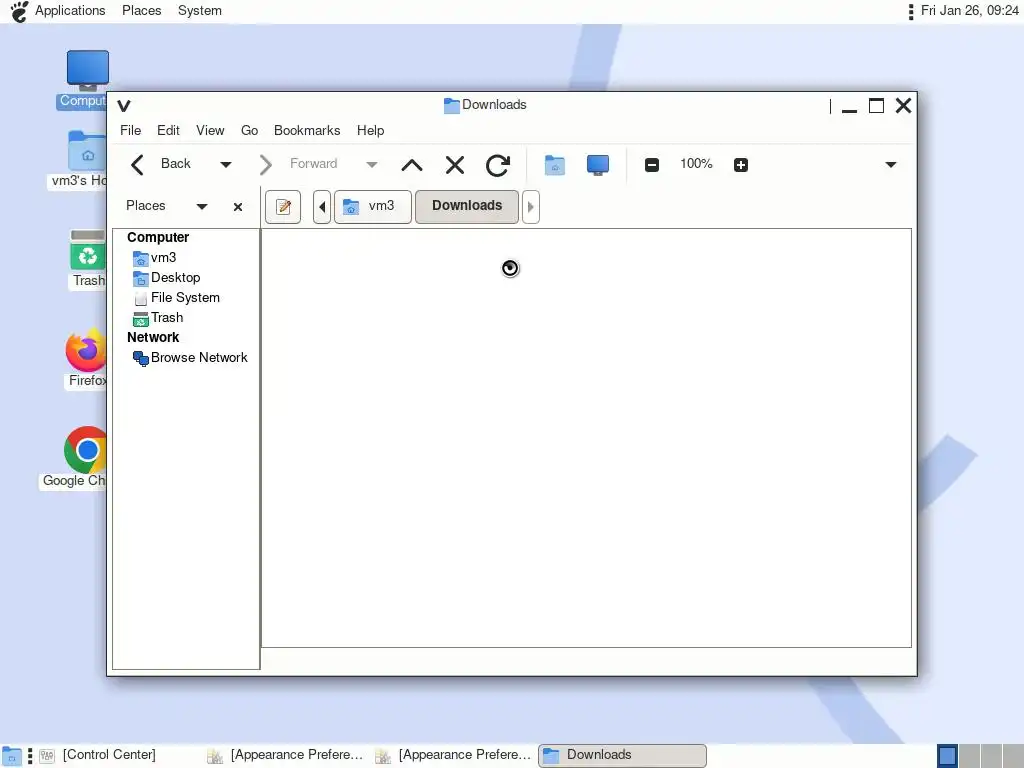Switch to second Appearance Preferences taskbar entry

[x=454, y=756]
